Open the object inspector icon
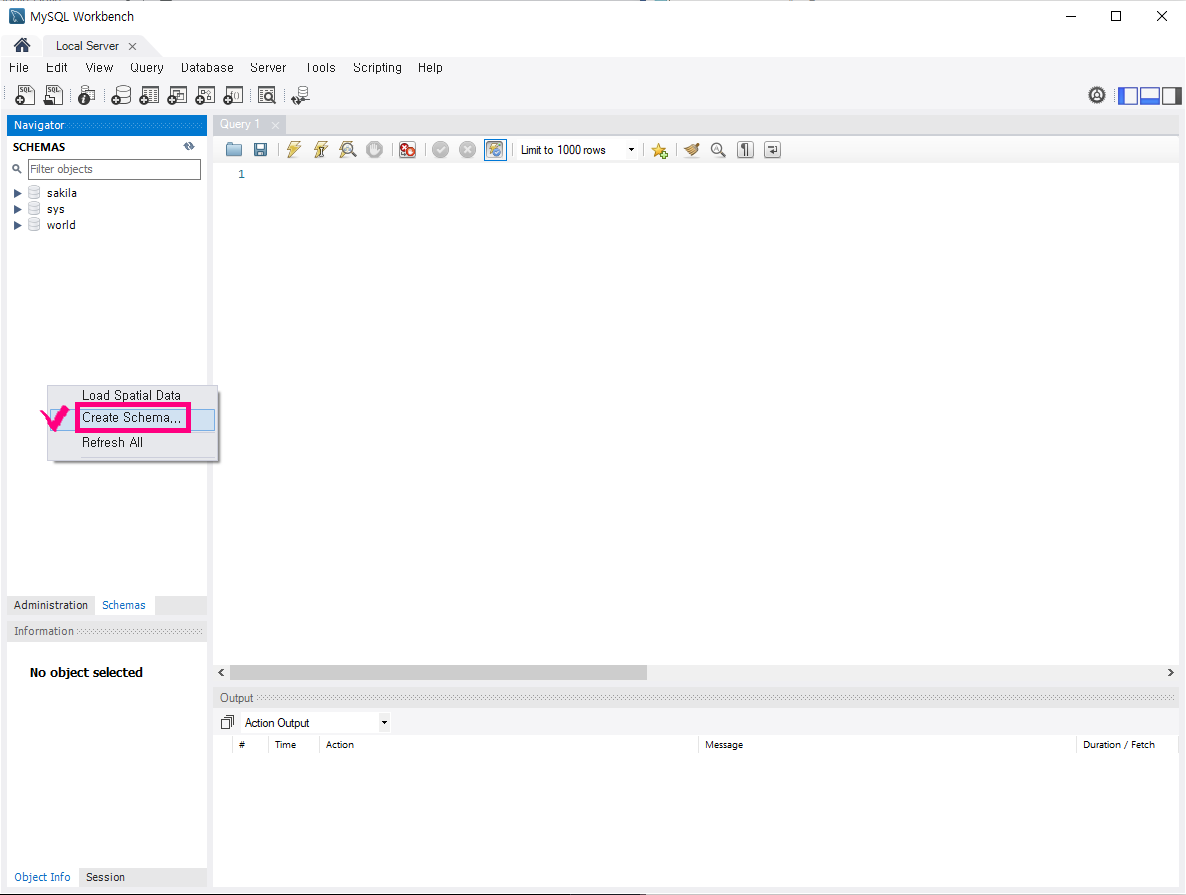 [x=86, y=95]
